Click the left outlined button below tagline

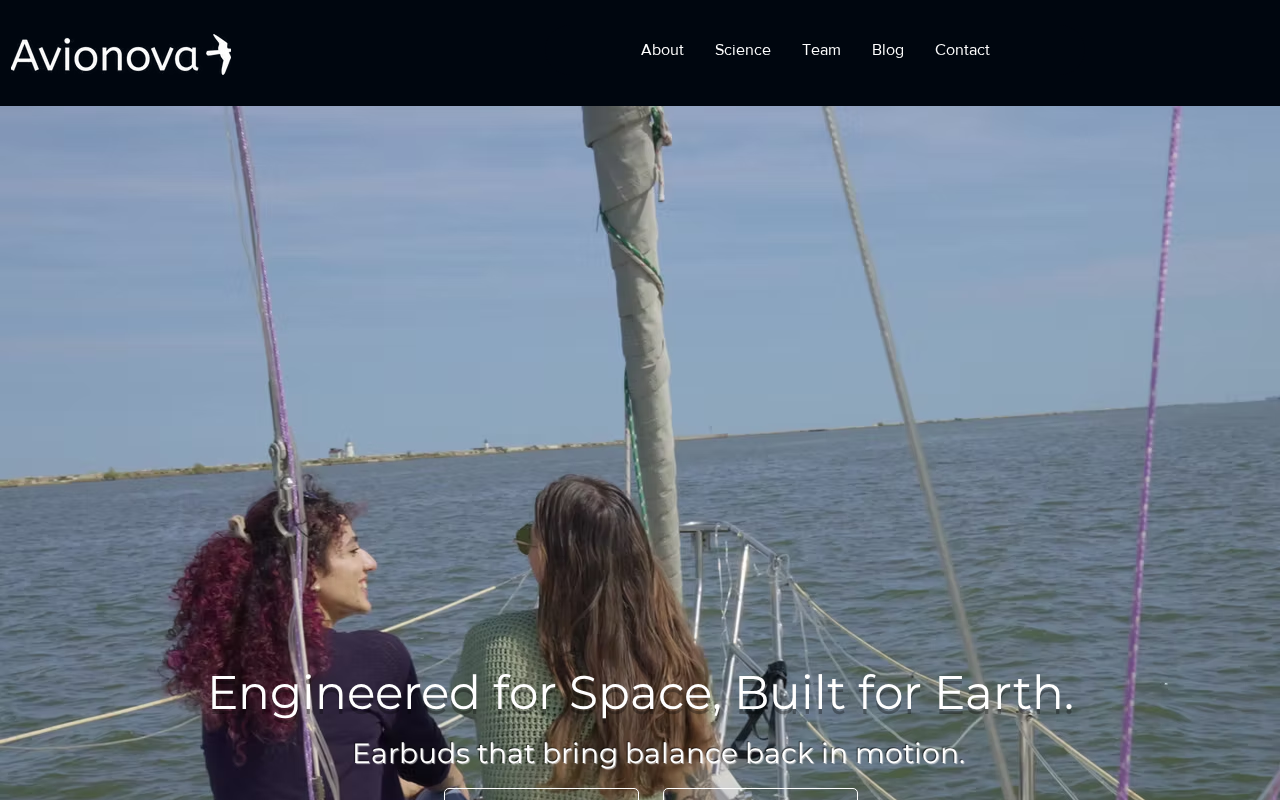tap(541, 794)
